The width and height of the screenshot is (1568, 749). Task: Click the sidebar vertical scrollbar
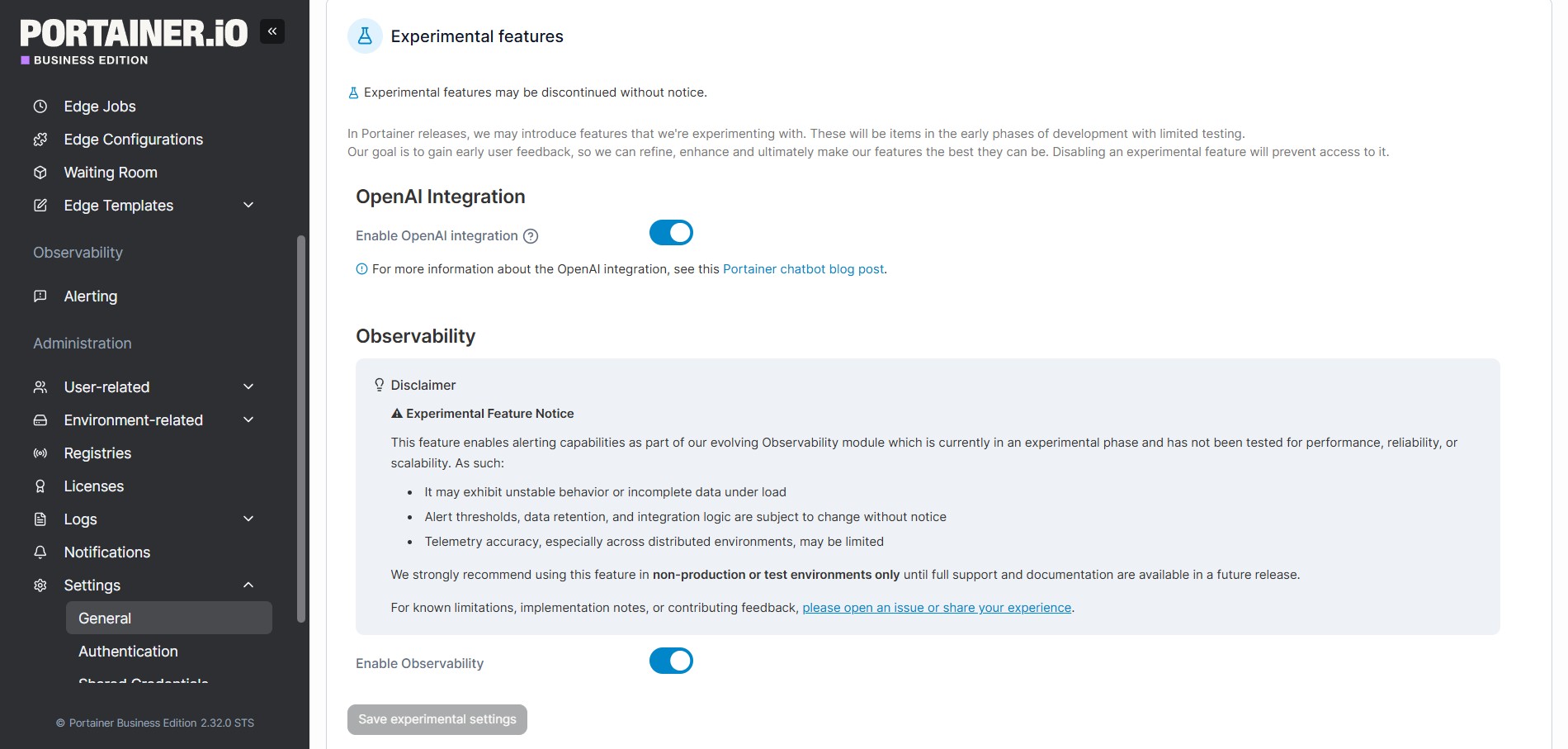pos(301,429)
